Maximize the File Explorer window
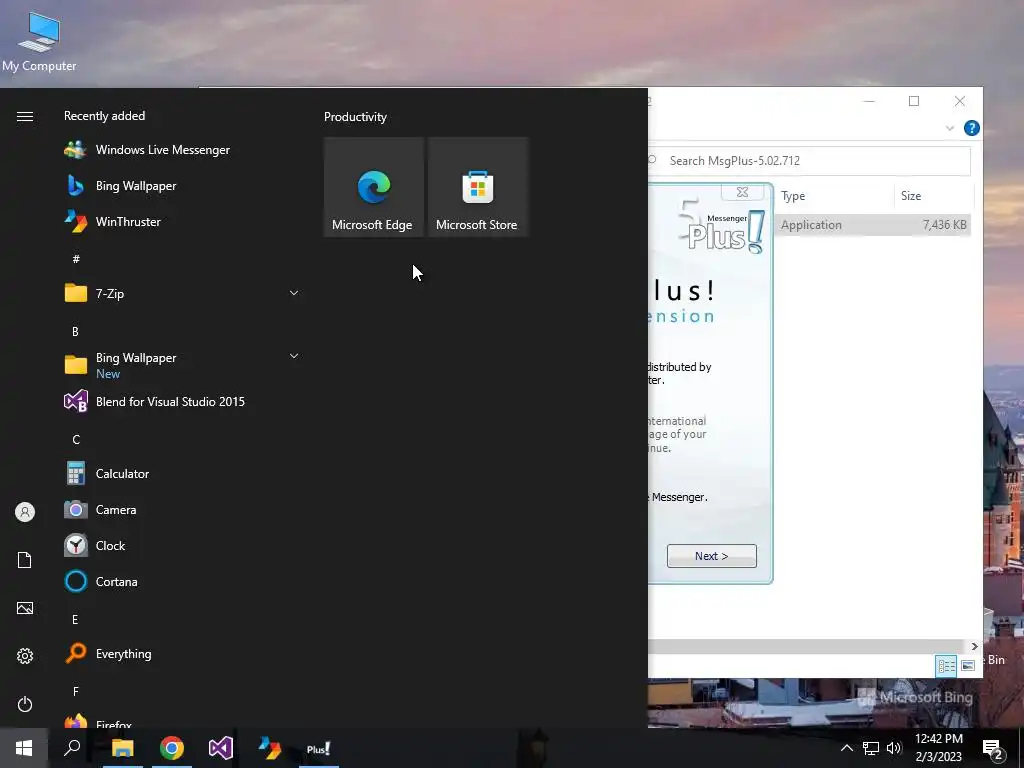This screenshot has width=1024, height=768. coord(914,101)
